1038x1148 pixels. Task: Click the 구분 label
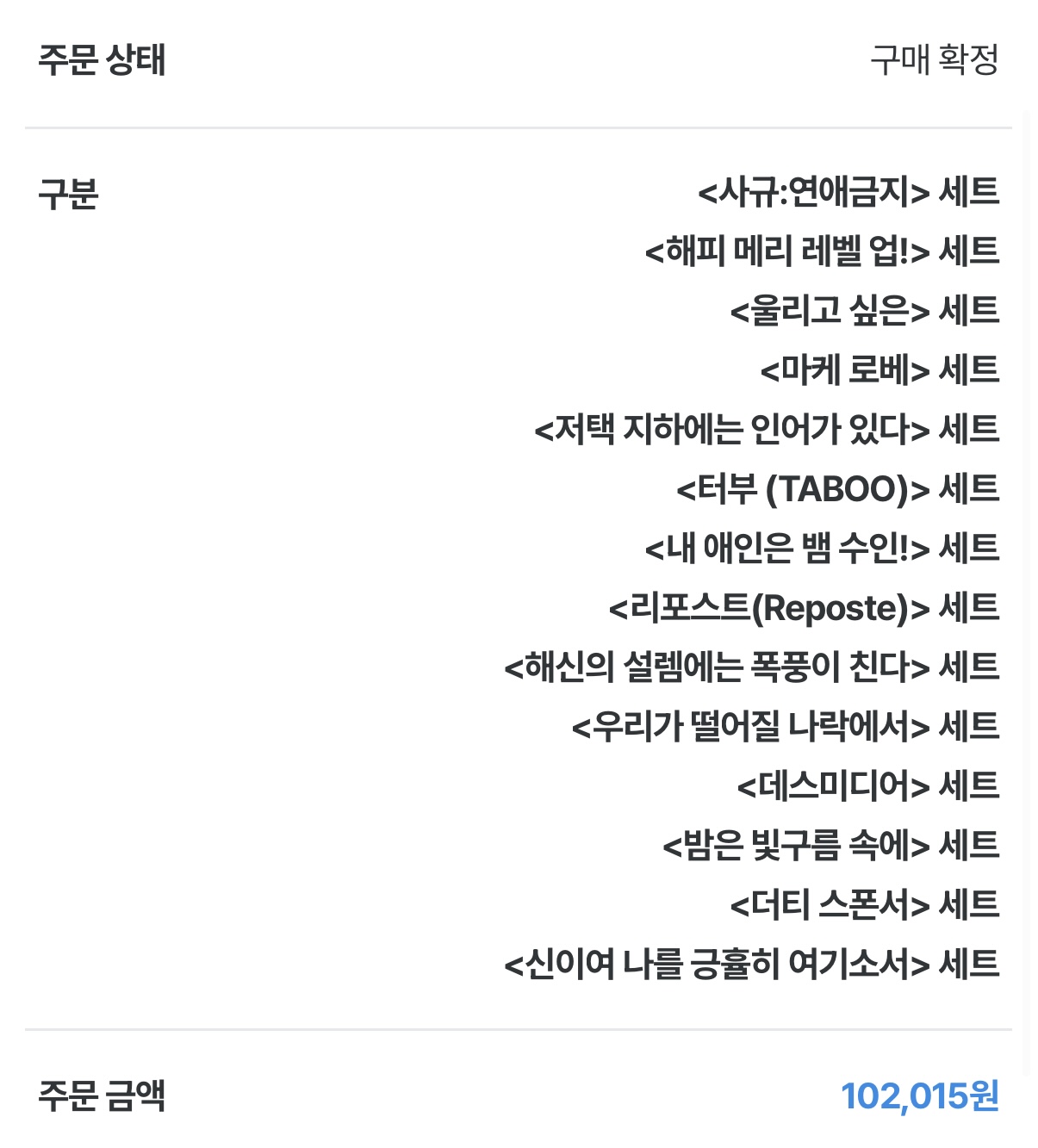click(69, 194)
